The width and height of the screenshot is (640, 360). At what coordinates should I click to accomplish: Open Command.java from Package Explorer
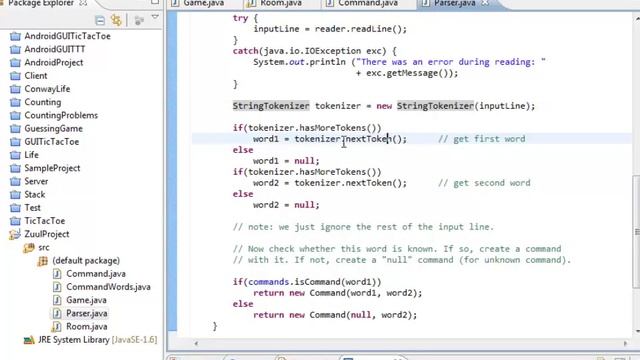[96, 274]
